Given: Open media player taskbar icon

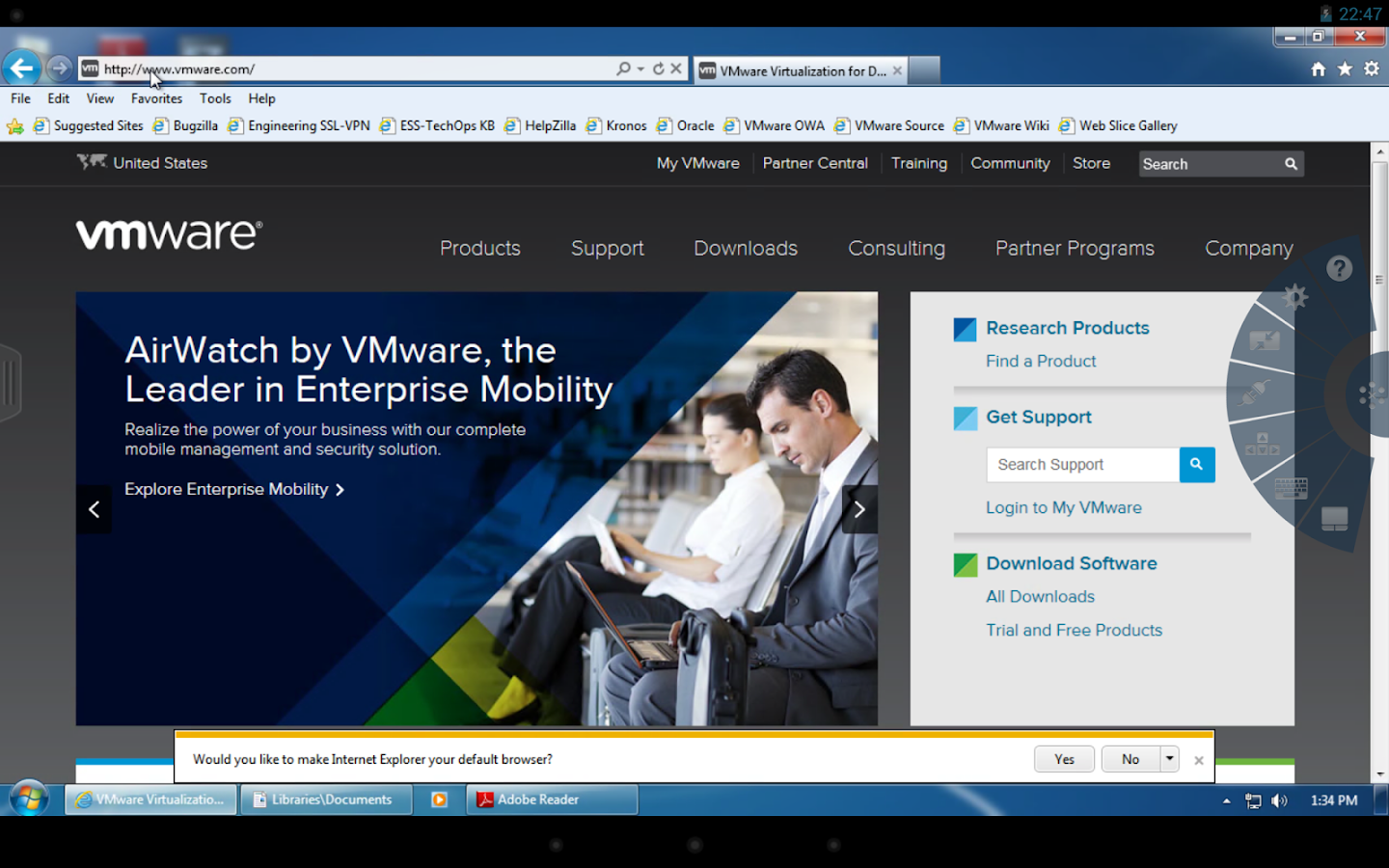Looking at the screenshot, I should [x=439, y=800].
